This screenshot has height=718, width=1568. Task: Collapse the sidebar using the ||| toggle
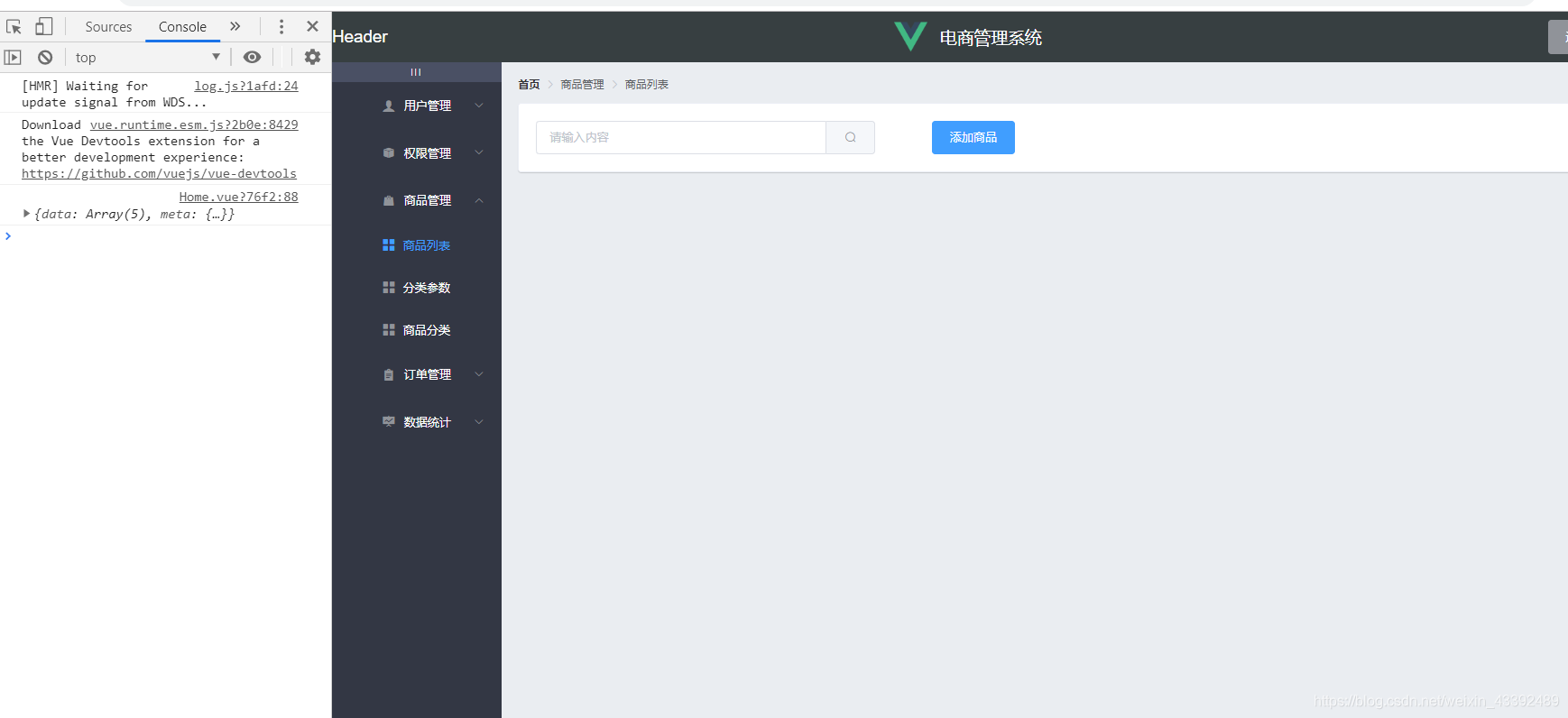point(416,72)
